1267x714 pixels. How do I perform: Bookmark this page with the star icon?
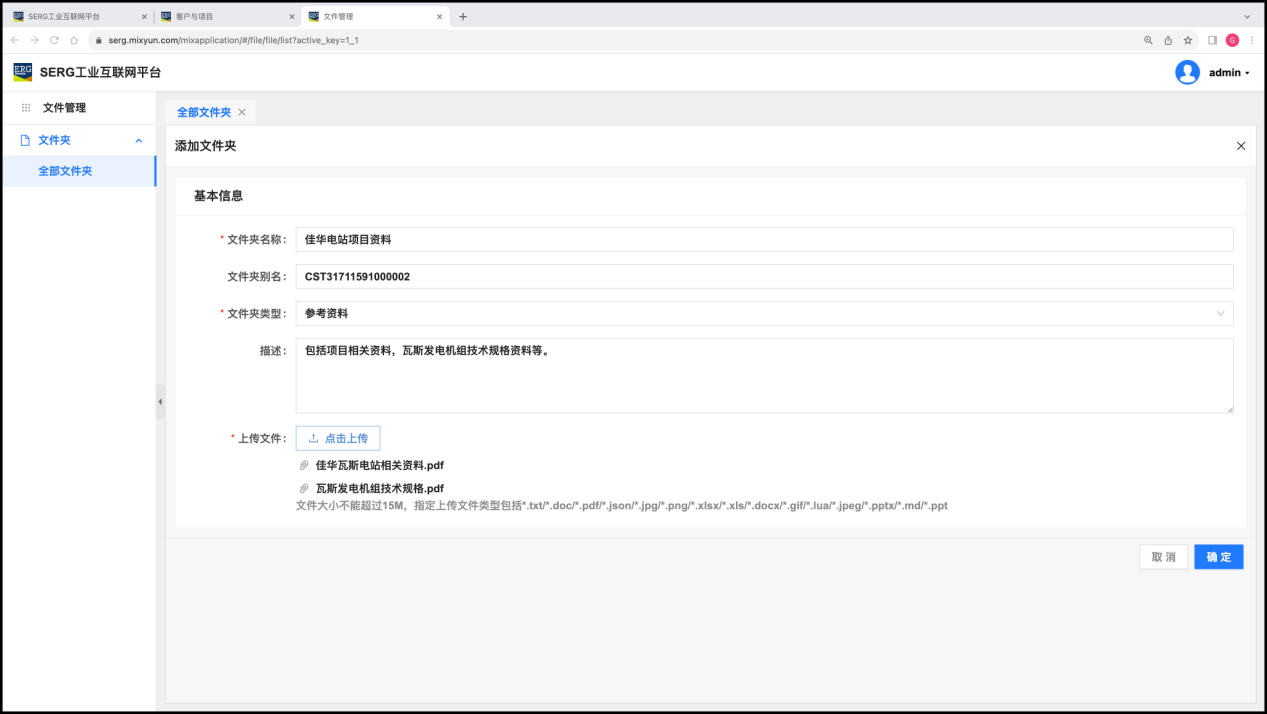click(1188, 40)
